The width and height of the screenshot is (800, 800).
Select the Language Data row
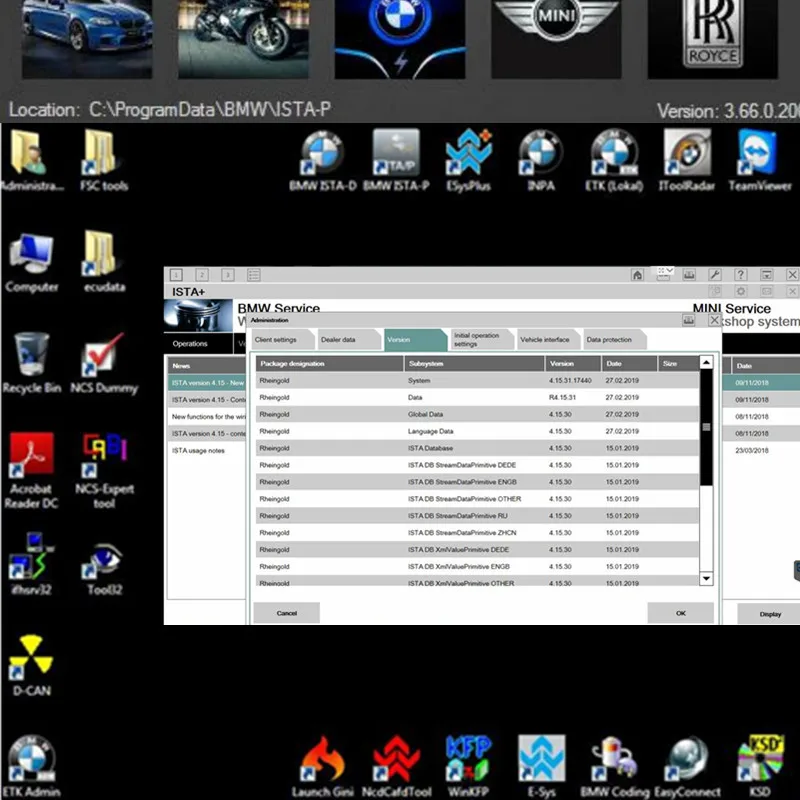click(x=477, y=431)
